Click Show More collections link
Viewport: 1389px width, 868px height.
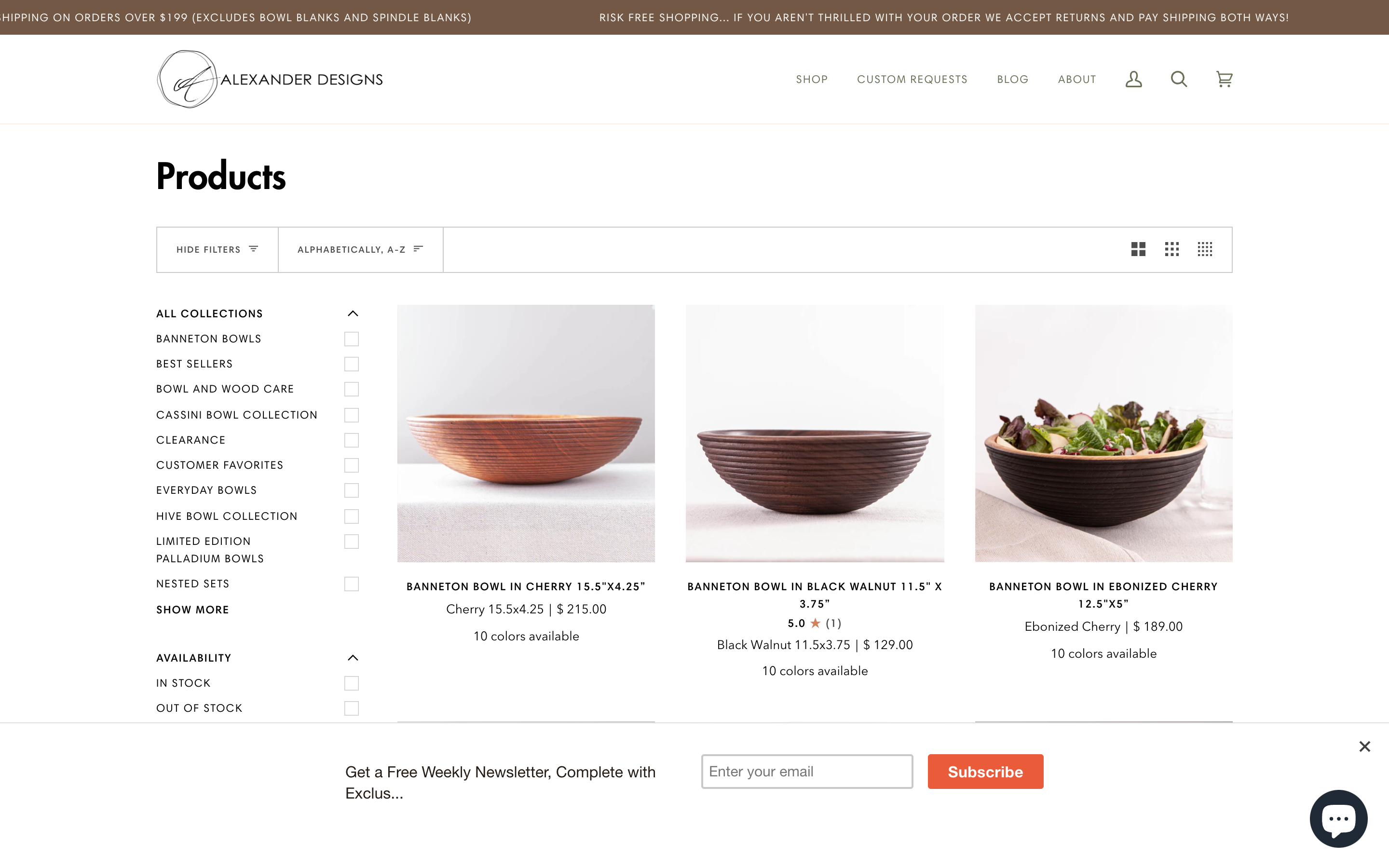pos(192,608)
